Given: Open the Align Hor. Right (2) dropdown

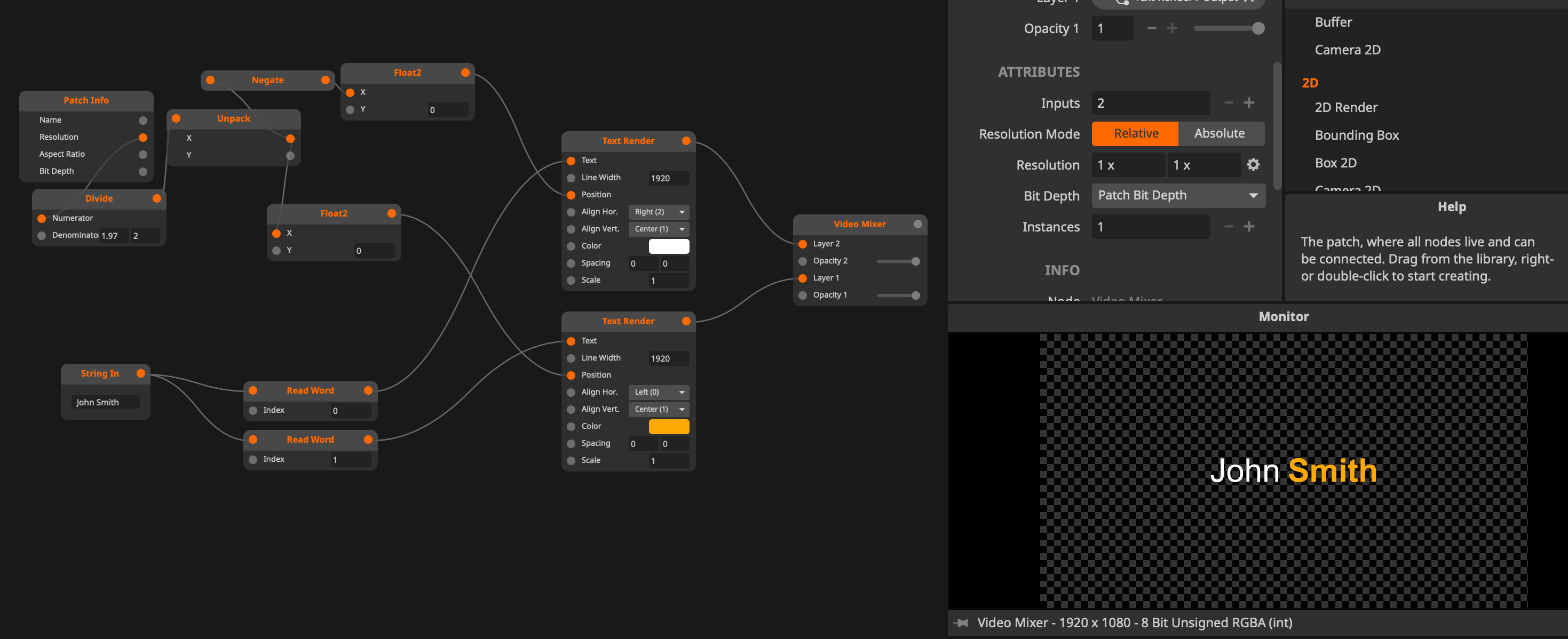Looking at the screenshot, I should click(x=659, y=212).
